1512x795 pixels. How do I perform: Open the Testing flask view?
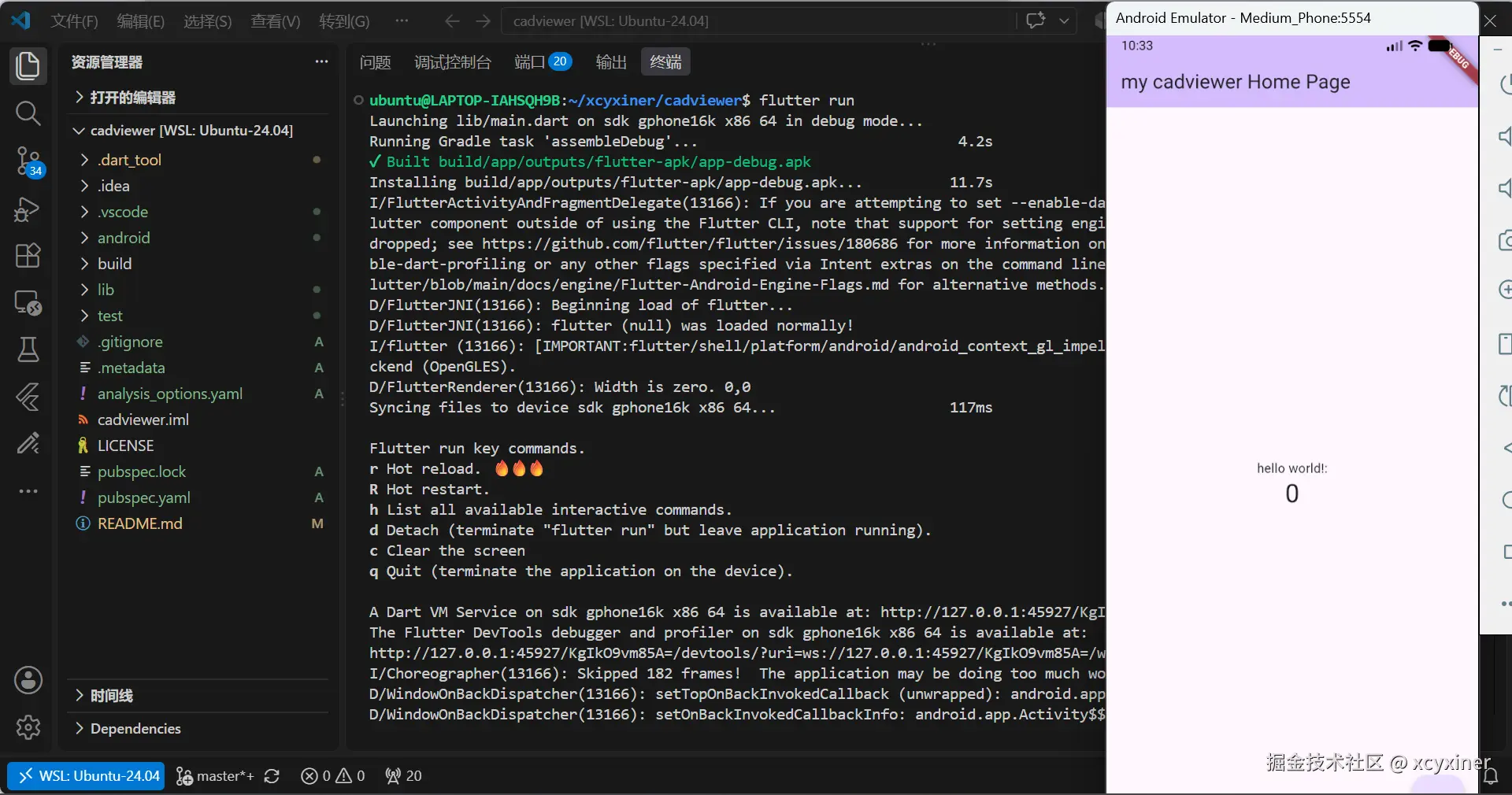[x=28, y=349]
